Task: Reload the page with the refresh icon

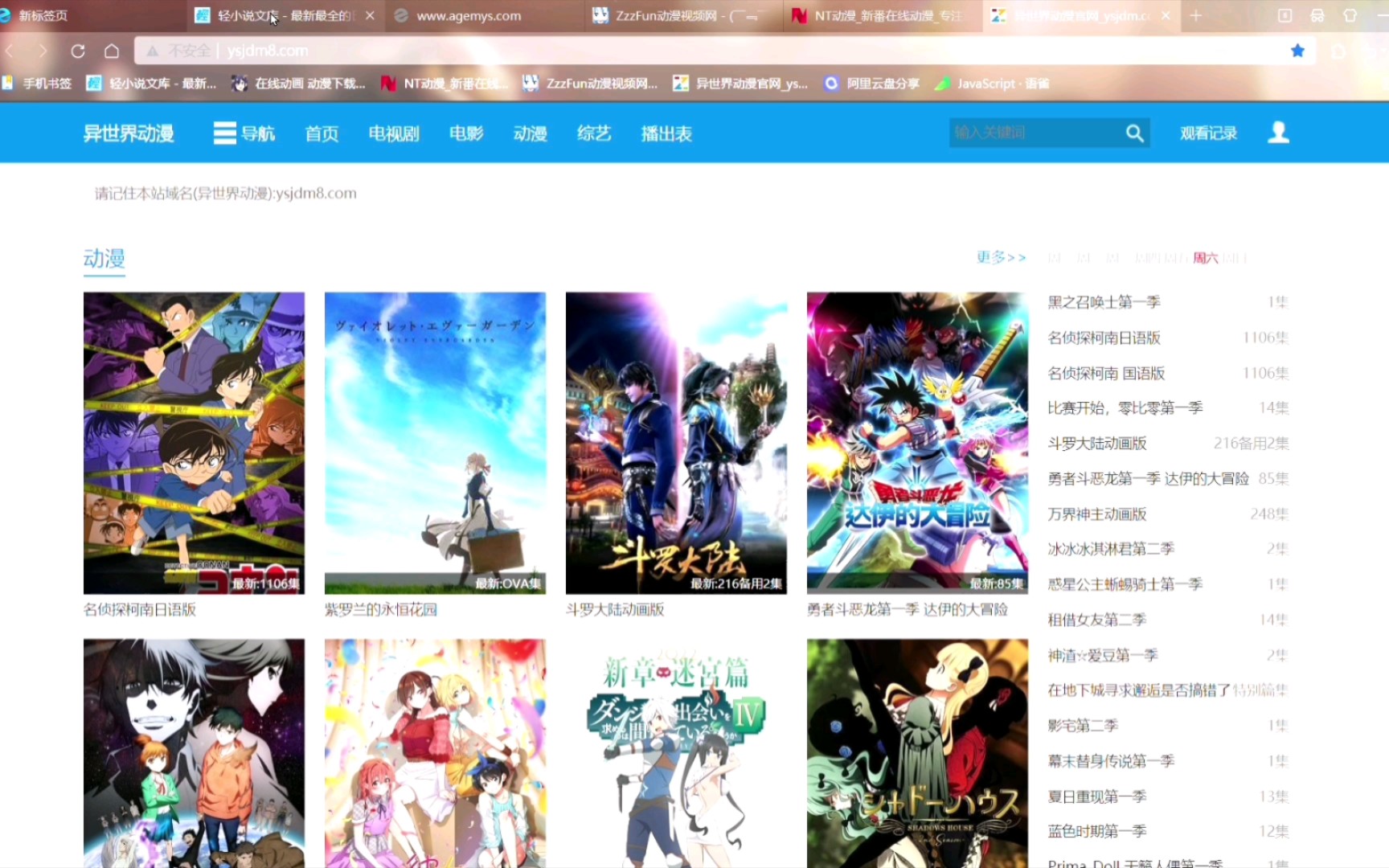Action: [x=78, y=51]
